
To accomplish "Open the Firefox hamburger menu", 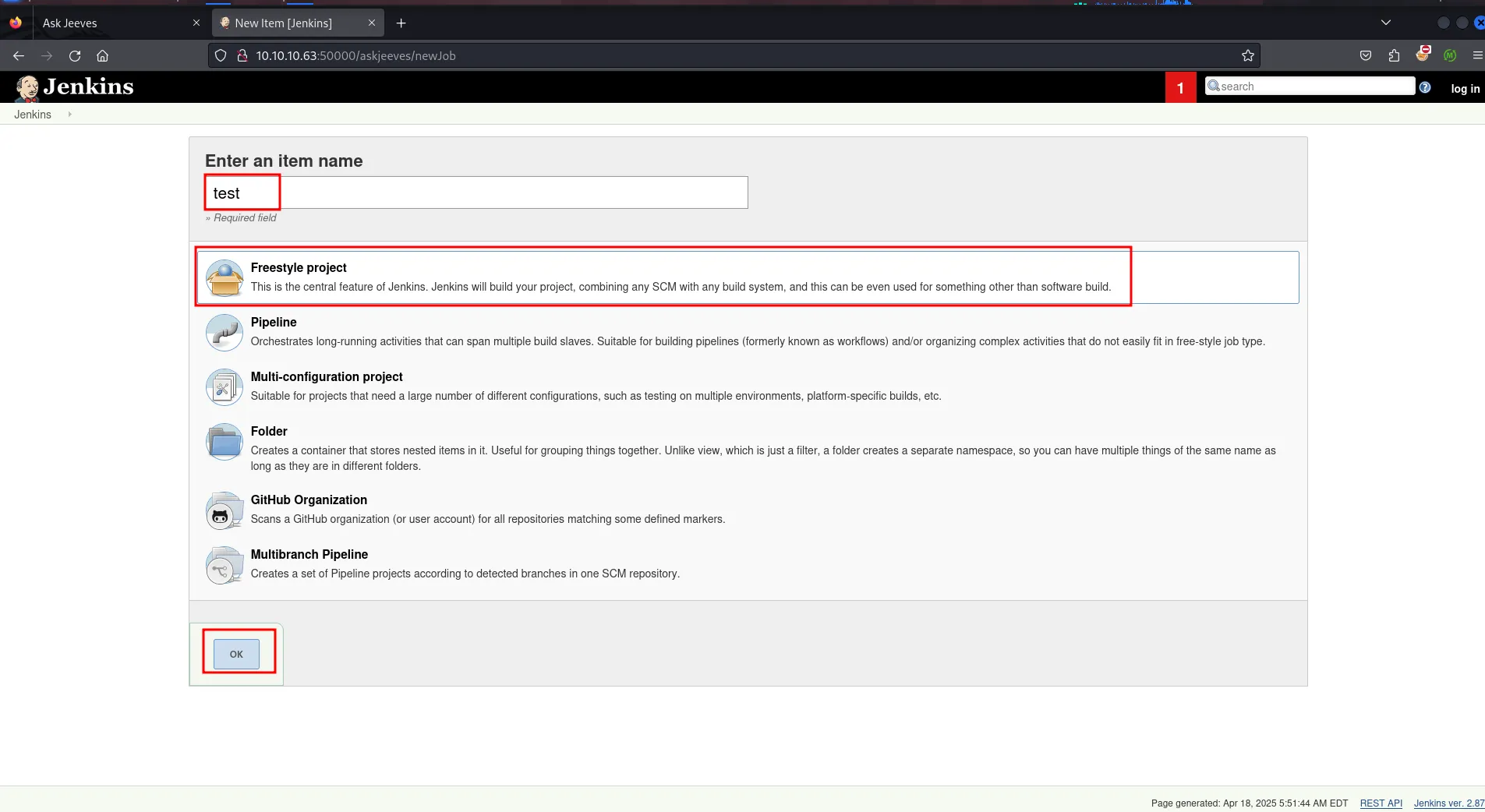I will pyautogui.click(x=1477, y=55).
